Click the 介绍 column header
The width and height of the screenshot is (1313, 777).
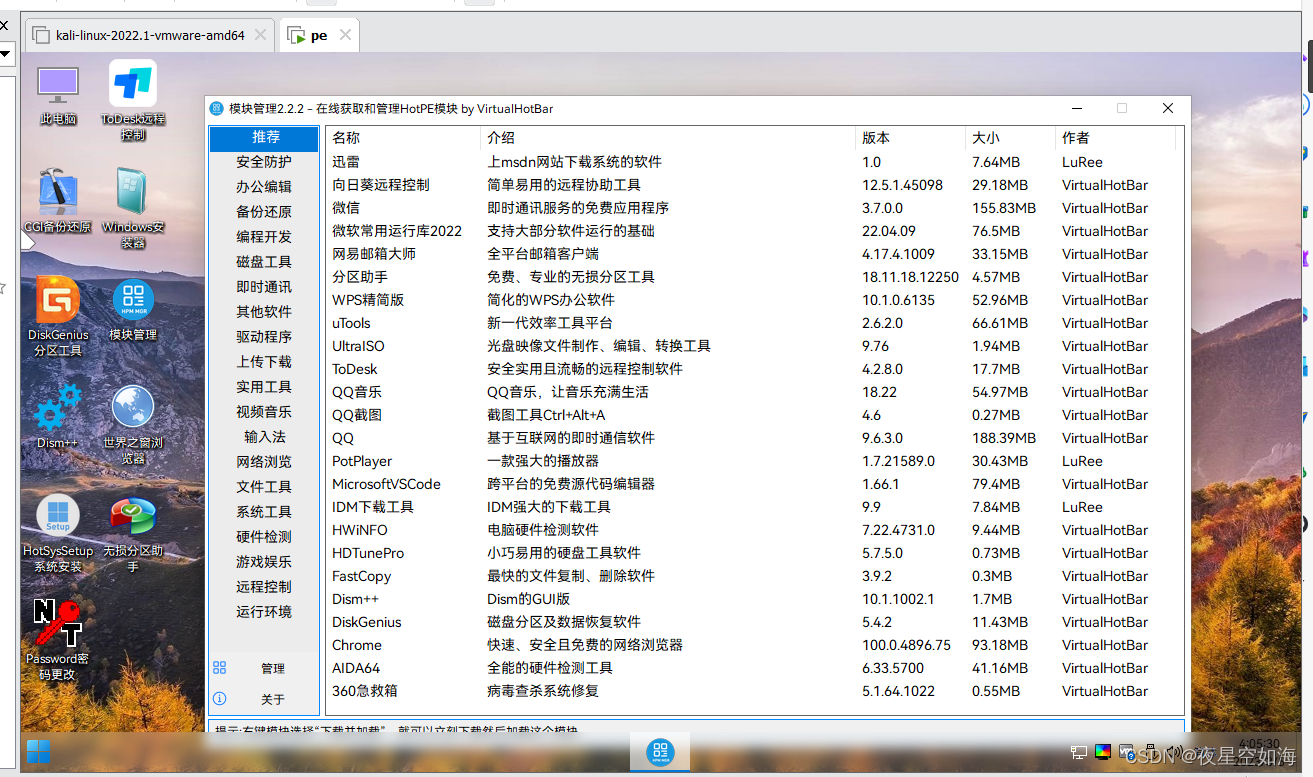[x=668, y=138]
